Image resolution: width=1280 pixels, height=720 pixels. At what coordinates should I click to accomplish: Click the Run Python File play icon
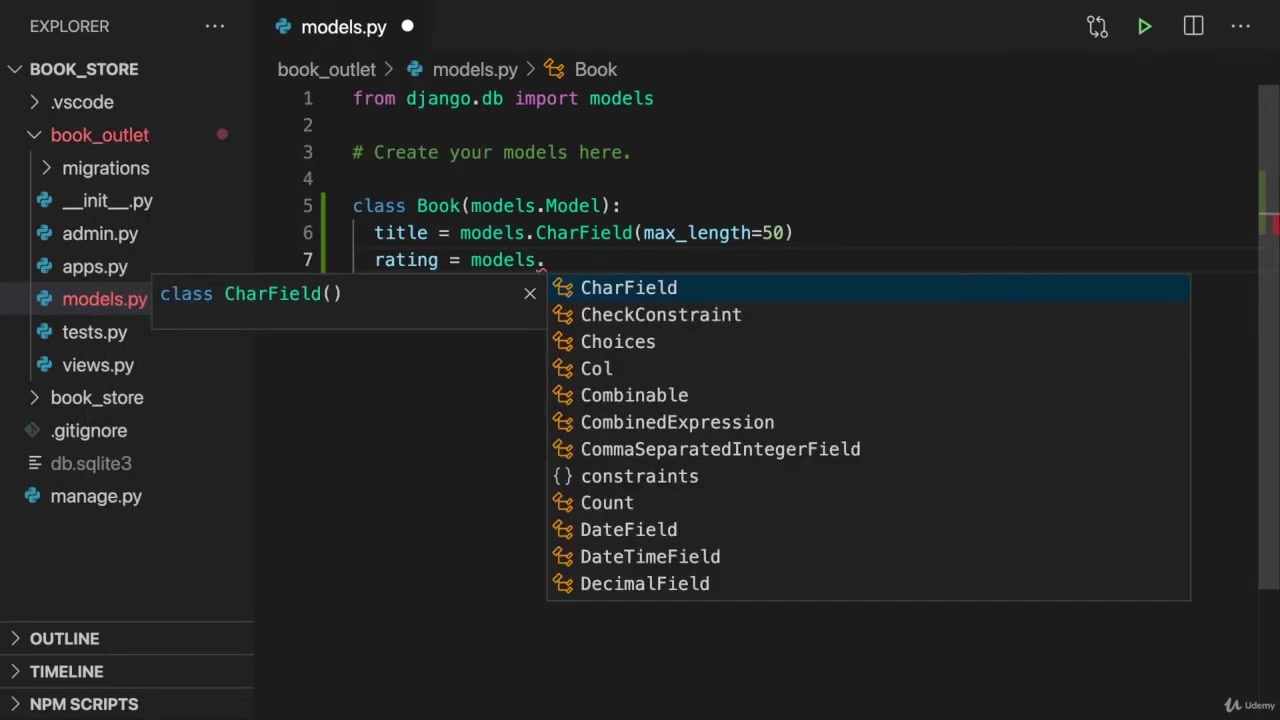(x=1144, y=27)
